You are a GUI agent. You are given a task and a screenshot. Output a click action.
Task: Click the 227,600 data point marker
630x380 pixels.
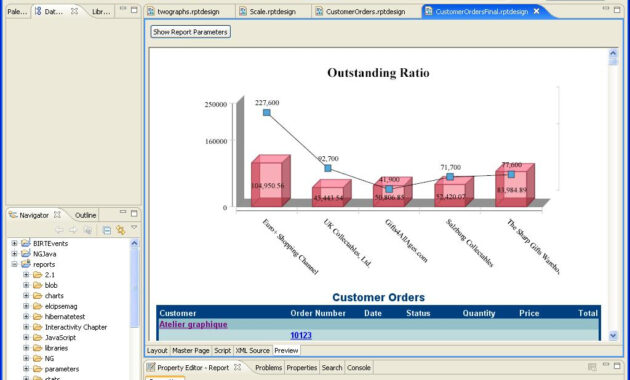267,112
